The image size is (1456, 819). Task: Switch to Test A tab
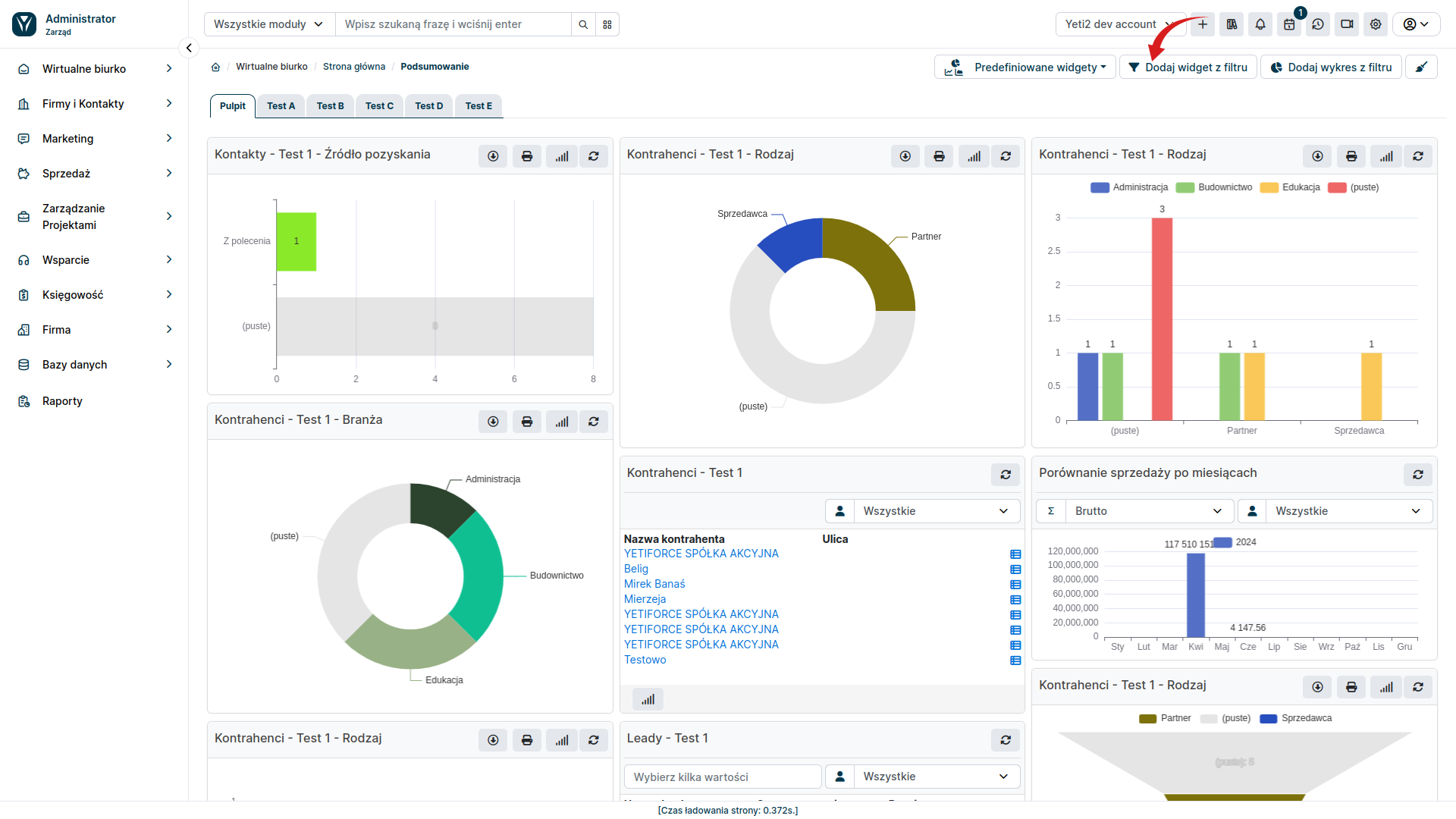click(x=281, y=106)
